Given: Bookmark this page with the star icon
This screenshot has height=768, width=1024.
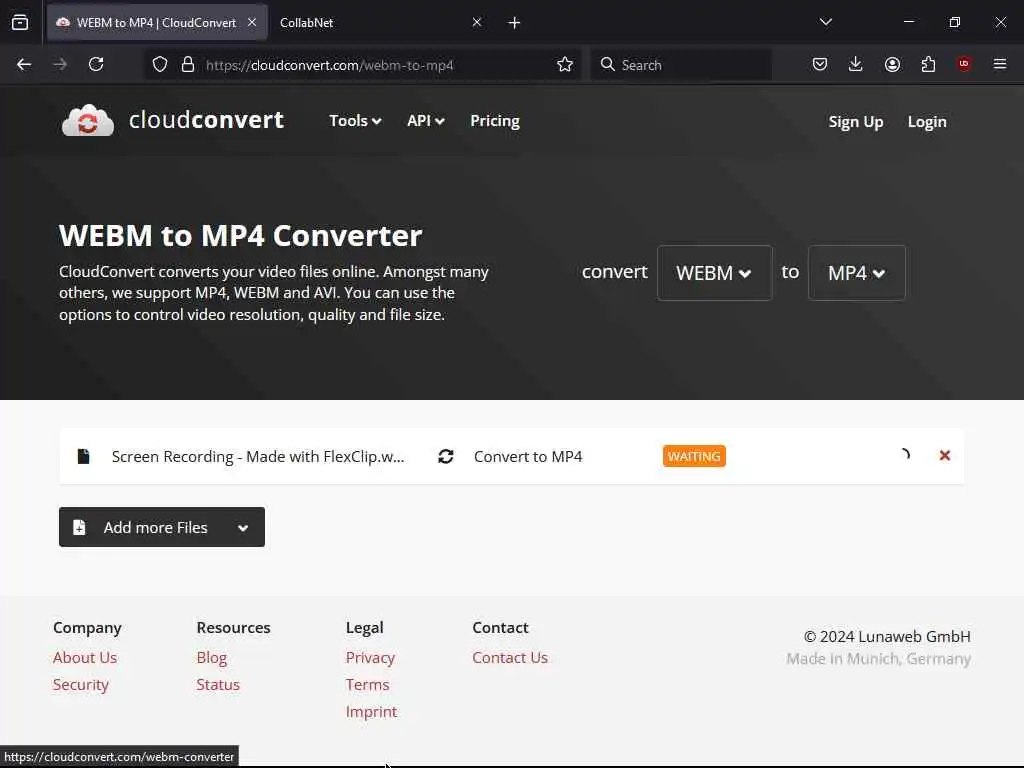Looking at the screenshot, I should click(565, 64).
